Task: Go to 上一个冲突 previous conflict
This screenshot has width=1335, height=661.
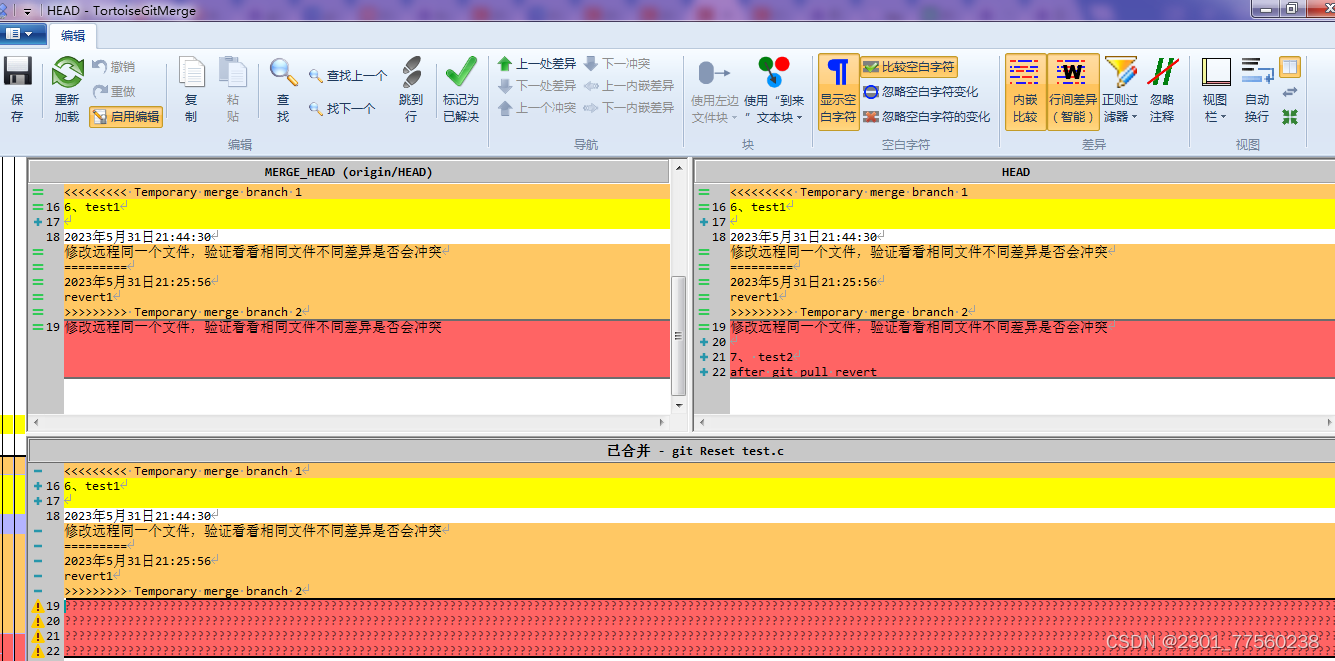Action: pos(537,108)
